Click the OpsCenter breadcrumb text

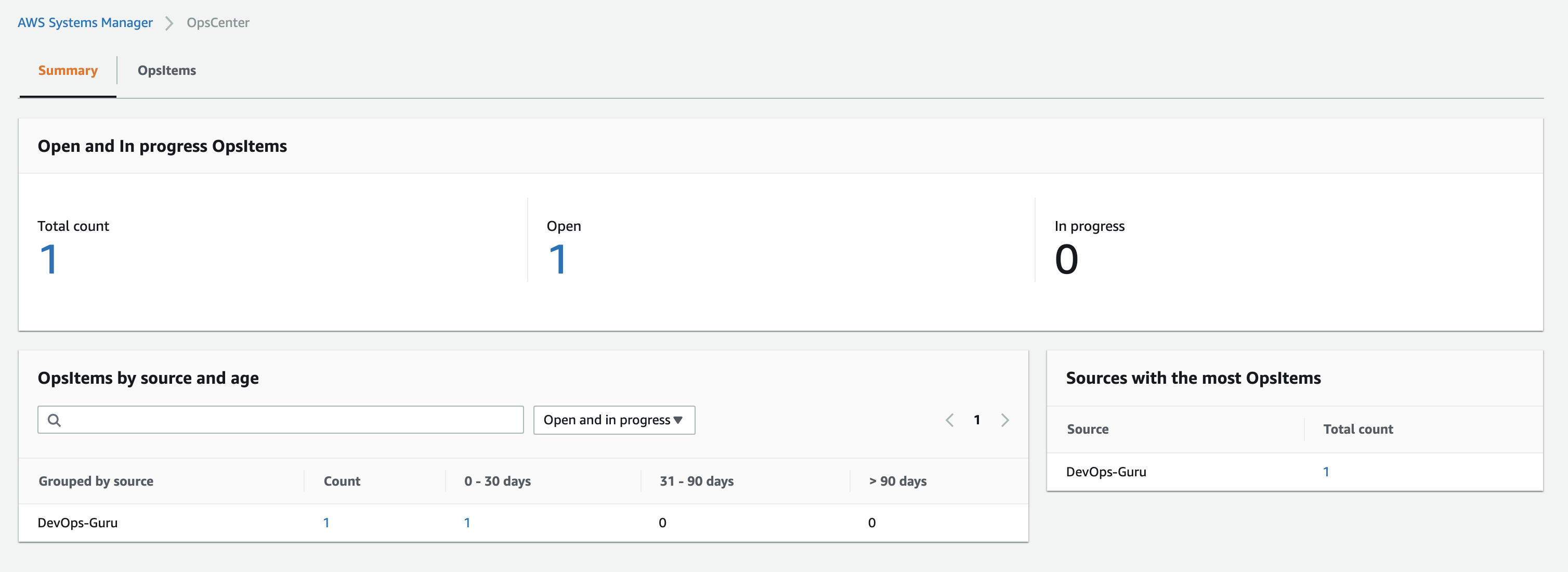click(x=218, y=22)
